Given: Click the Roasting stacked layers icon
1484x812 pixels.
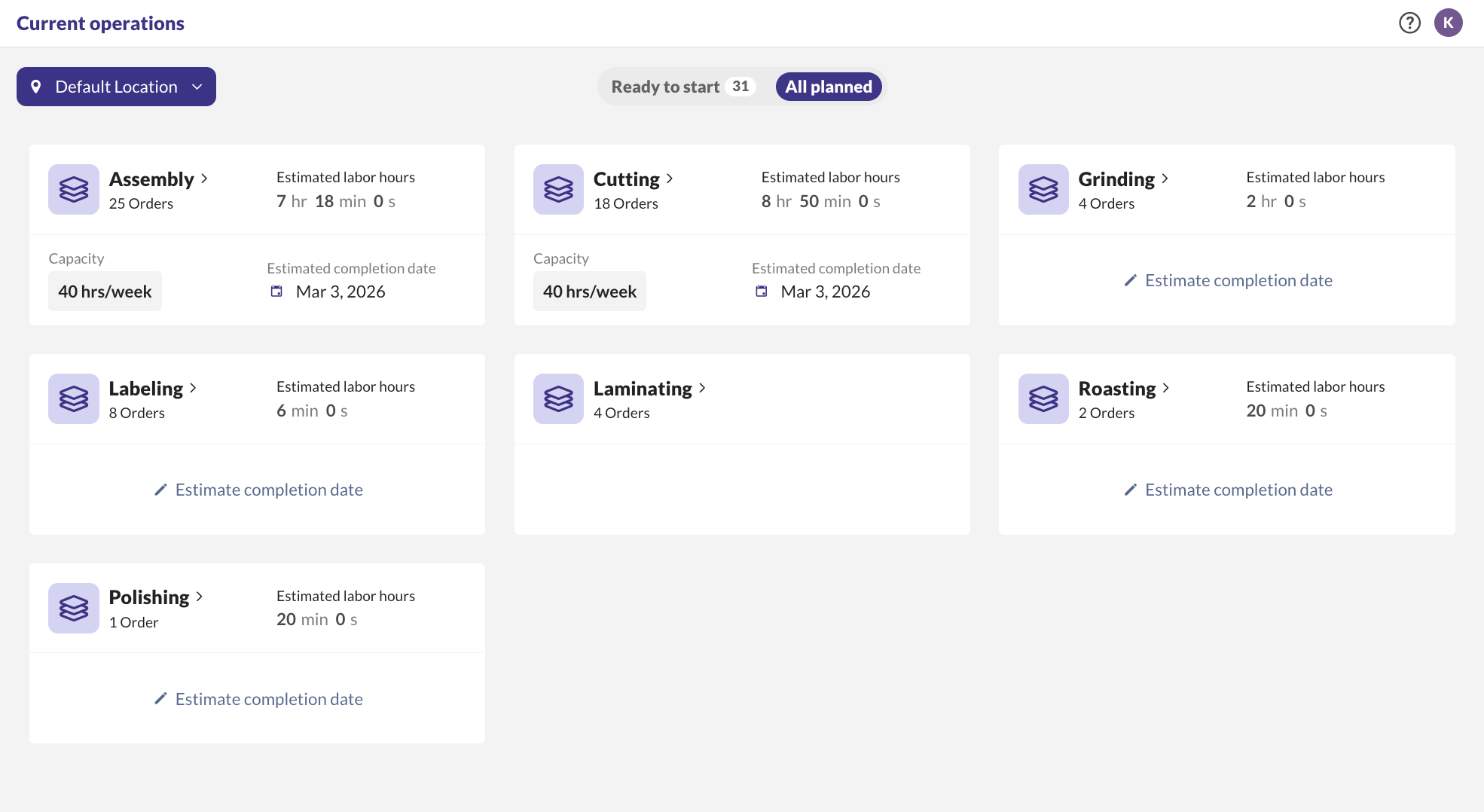Looking at the screenshot, I should pyautogui.click(x=1043, y=398).
